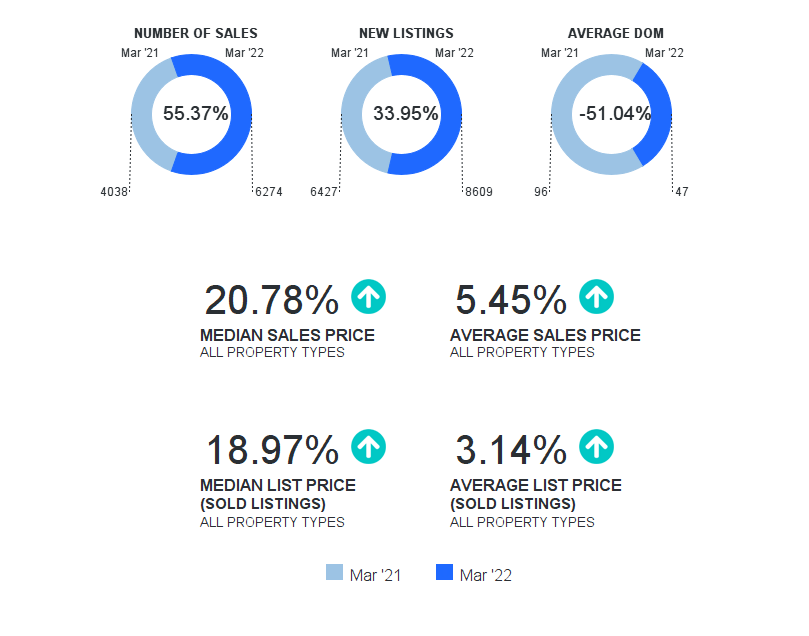Click the up arrow beside 3.14%
This screenshot has width=809, height=636.
click(x=597, y=447)
